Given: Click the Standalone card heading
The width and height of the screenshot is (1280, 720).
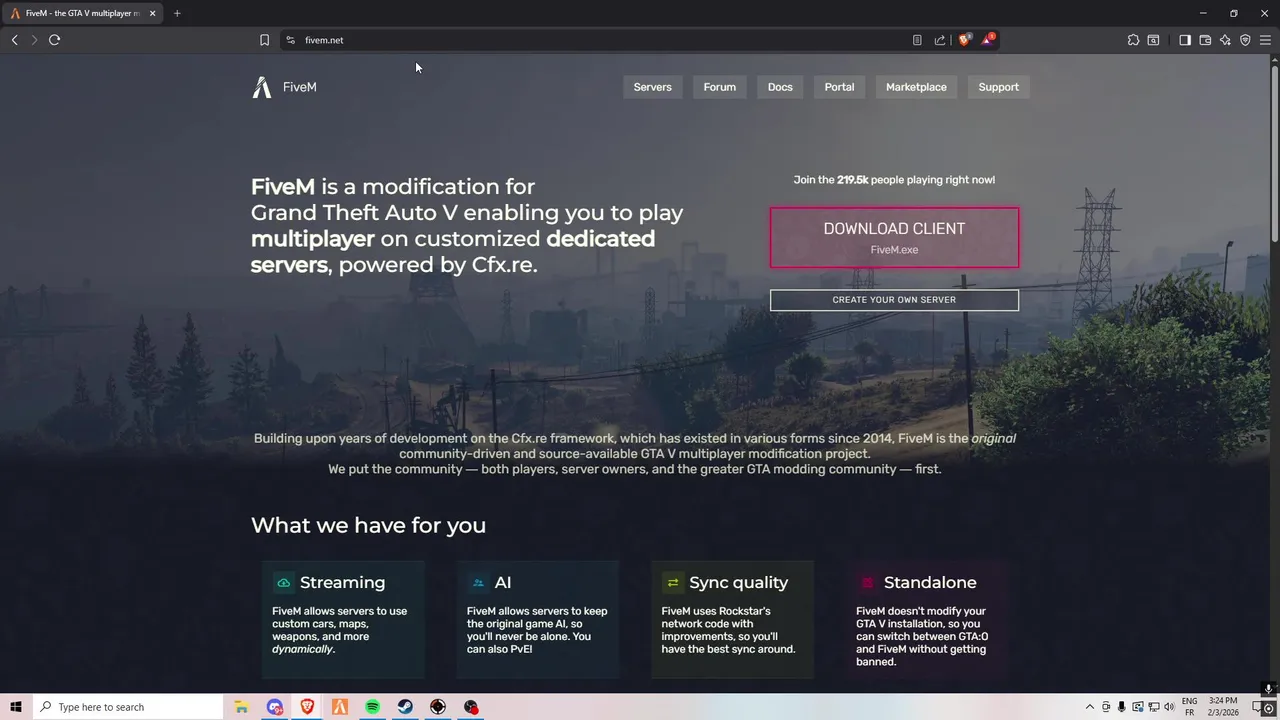Looking at the screenshot, I should pos(930,582).
